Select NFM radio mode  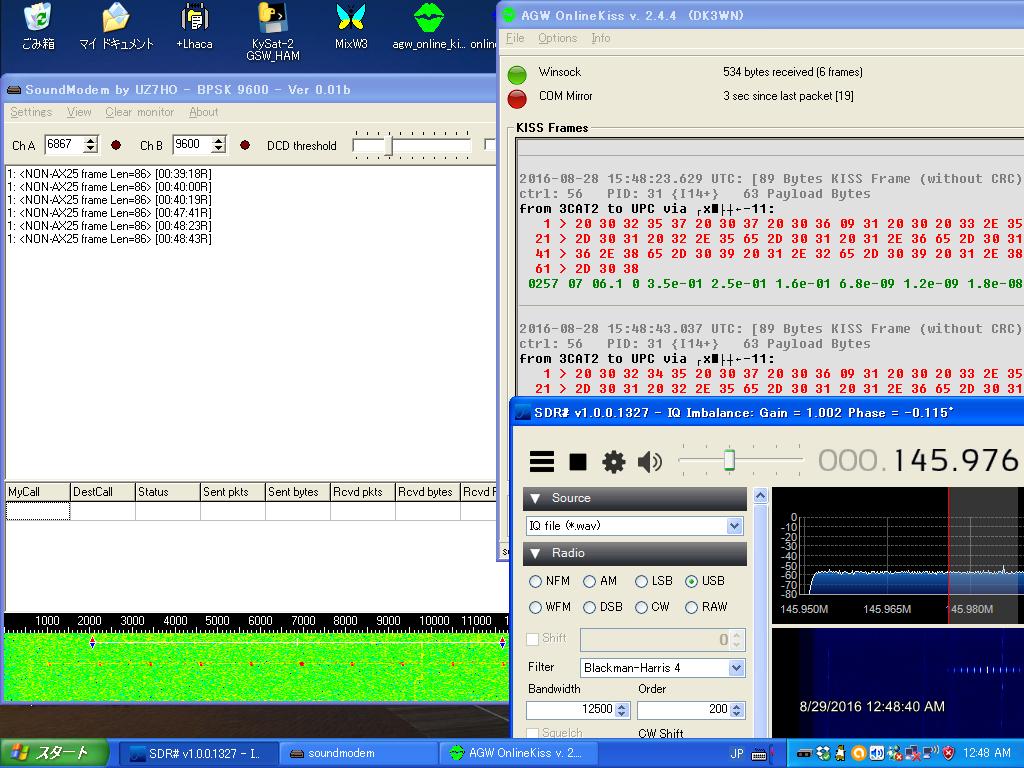[x=549, y=581]
